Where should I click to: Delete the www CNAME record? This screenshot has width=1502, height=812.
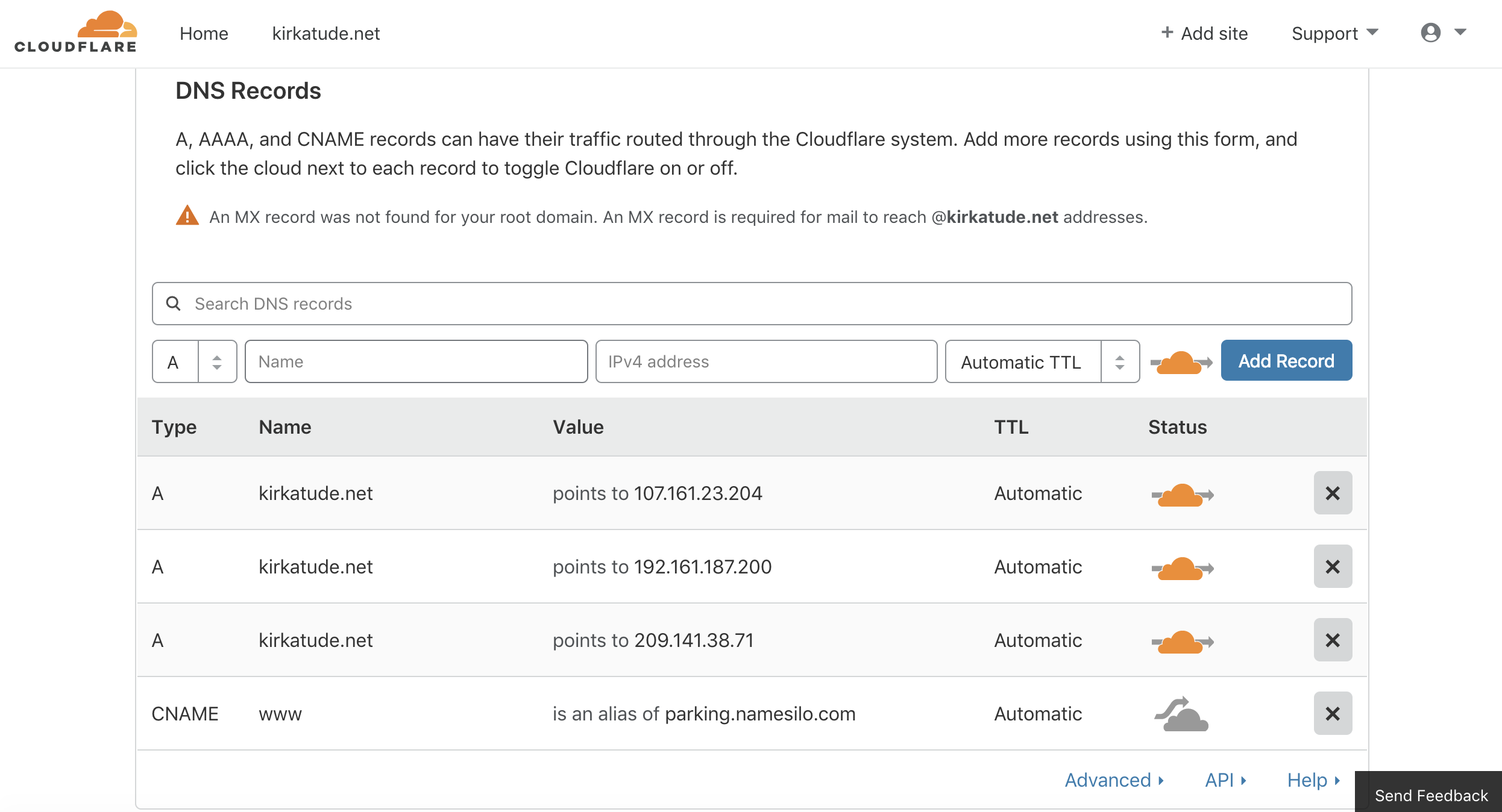1332,714
